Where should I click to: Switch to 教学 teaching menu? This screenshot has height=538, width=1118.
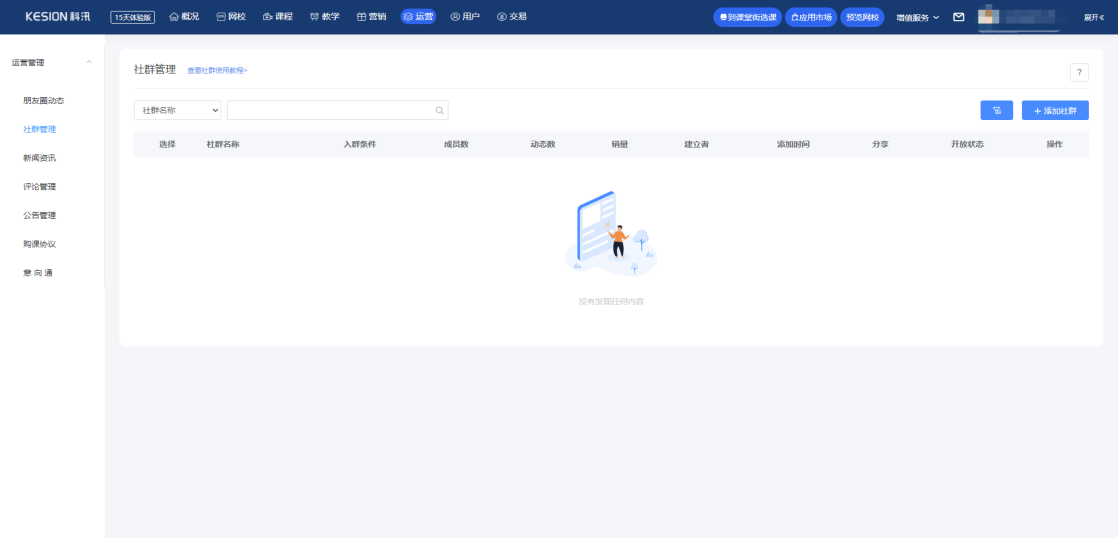[325, 16]
